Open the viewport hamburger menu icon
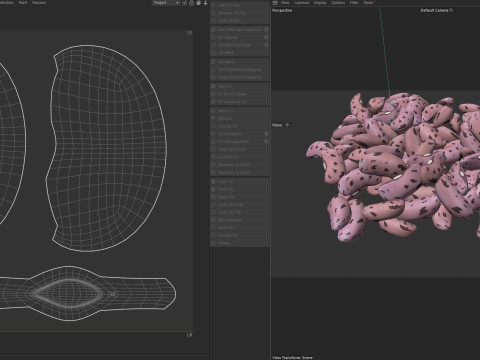This screenshot has height=360, width=480. coord(275,3)
